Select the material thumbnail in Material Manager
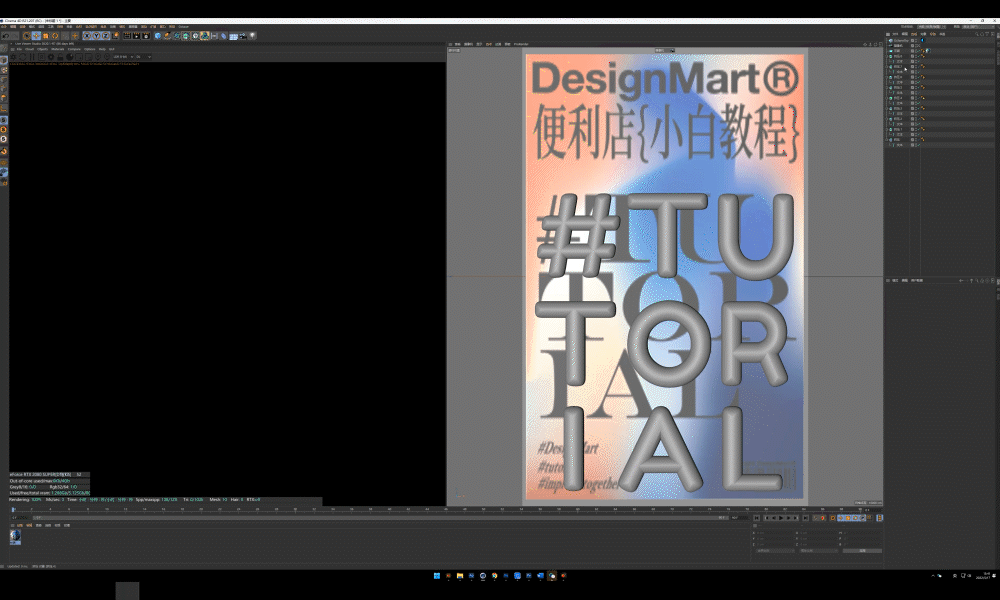 click(15, 537)
